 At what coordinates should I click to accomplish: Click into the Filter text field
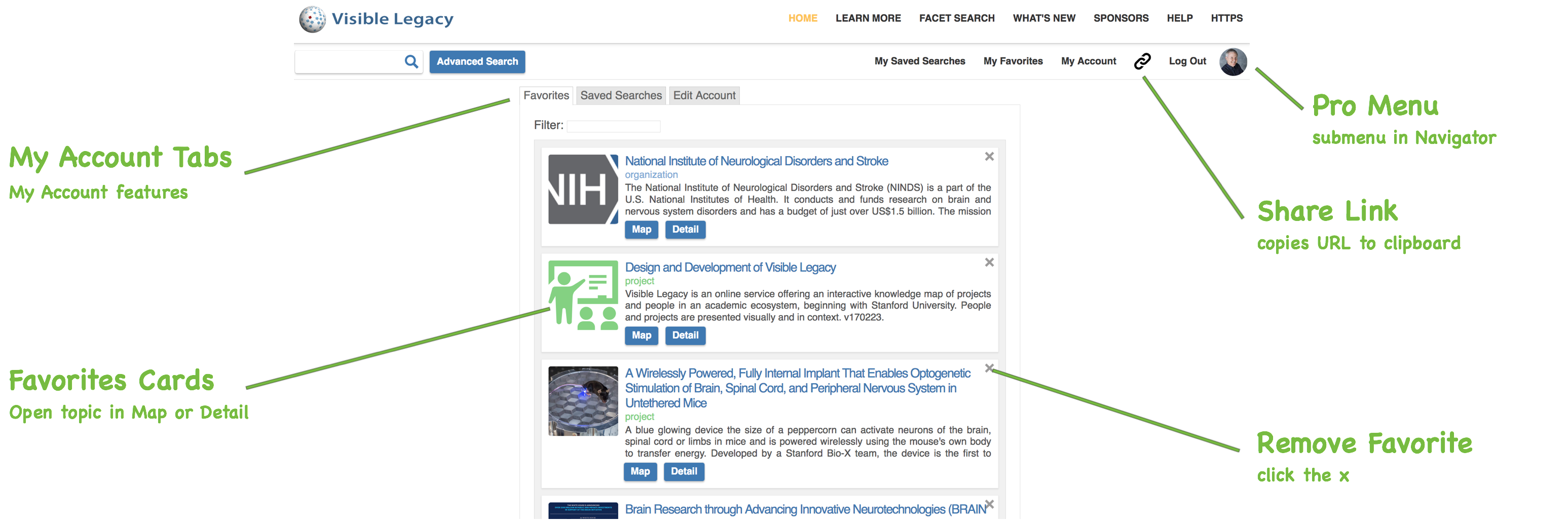(x=613, y=126)
